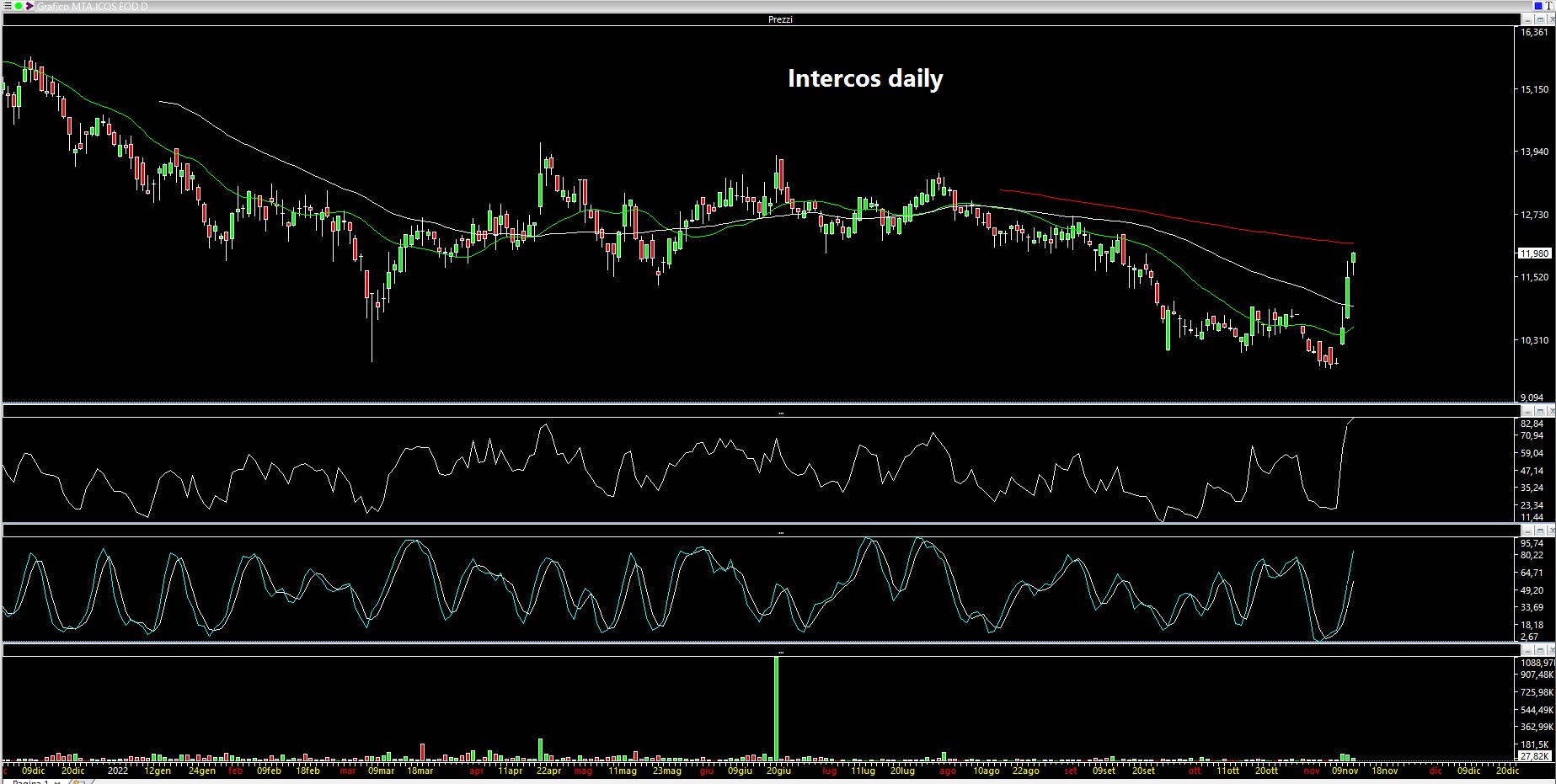Click the window title Grafico MTA.ICOS EOD D
The height and width of the screenshot is (784, 1556).
(92, 7)
